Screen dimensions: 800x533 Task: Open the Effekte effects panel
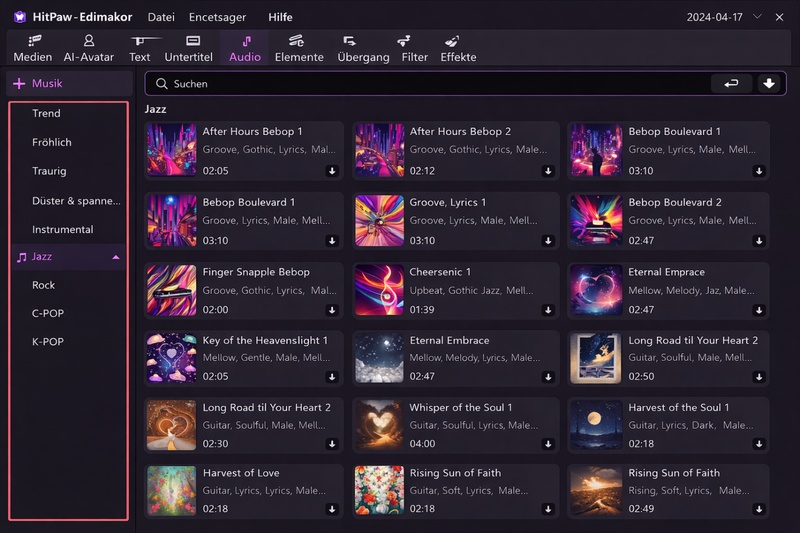pyautogui.click(x=458, y=48)
